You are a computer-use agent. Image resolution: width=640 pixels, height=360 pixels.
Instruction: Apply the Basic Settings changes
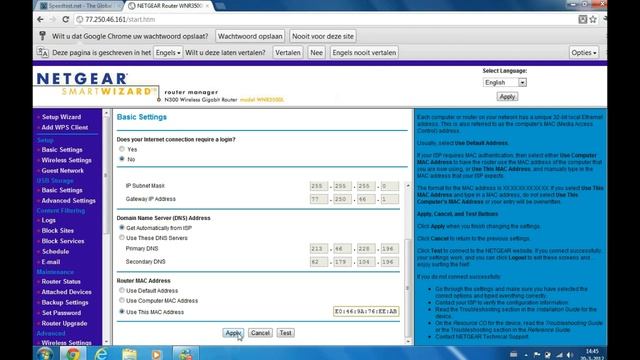[233, 333]
